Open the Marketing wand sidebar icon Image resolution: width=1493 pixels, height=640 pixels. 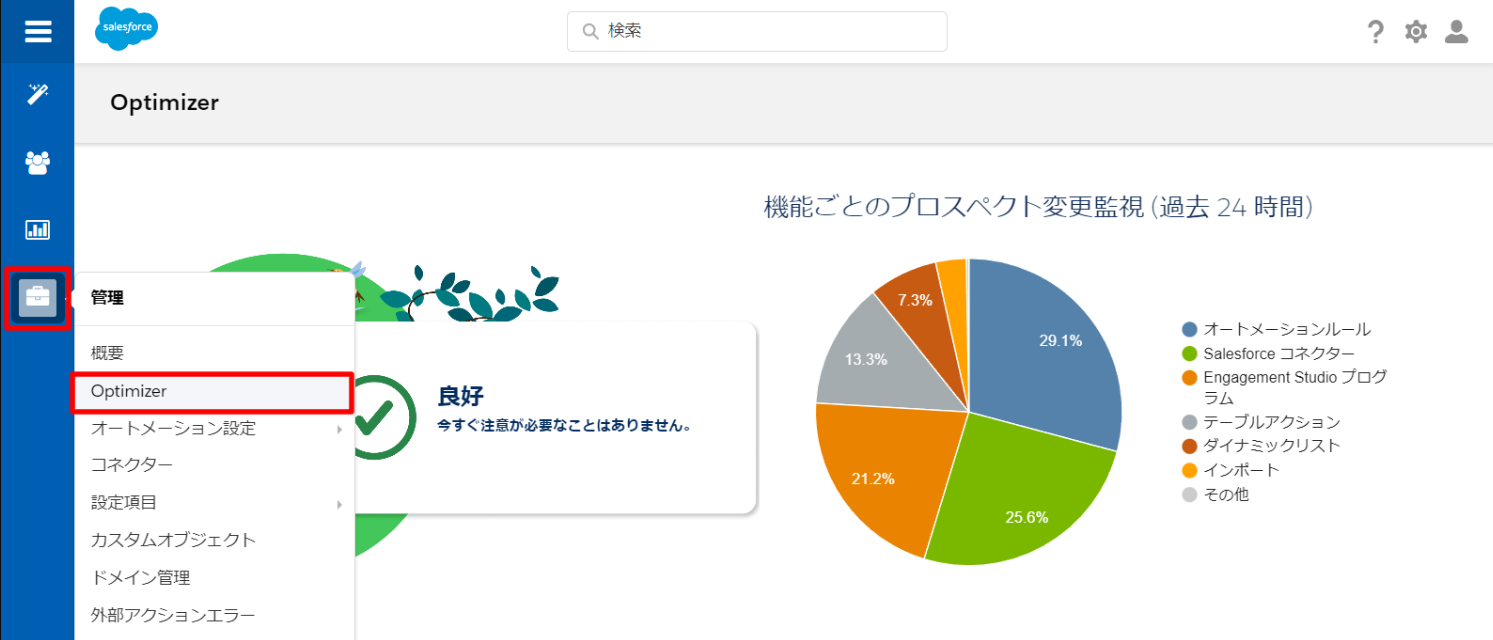pyautogui.click(x=37, y=95)
